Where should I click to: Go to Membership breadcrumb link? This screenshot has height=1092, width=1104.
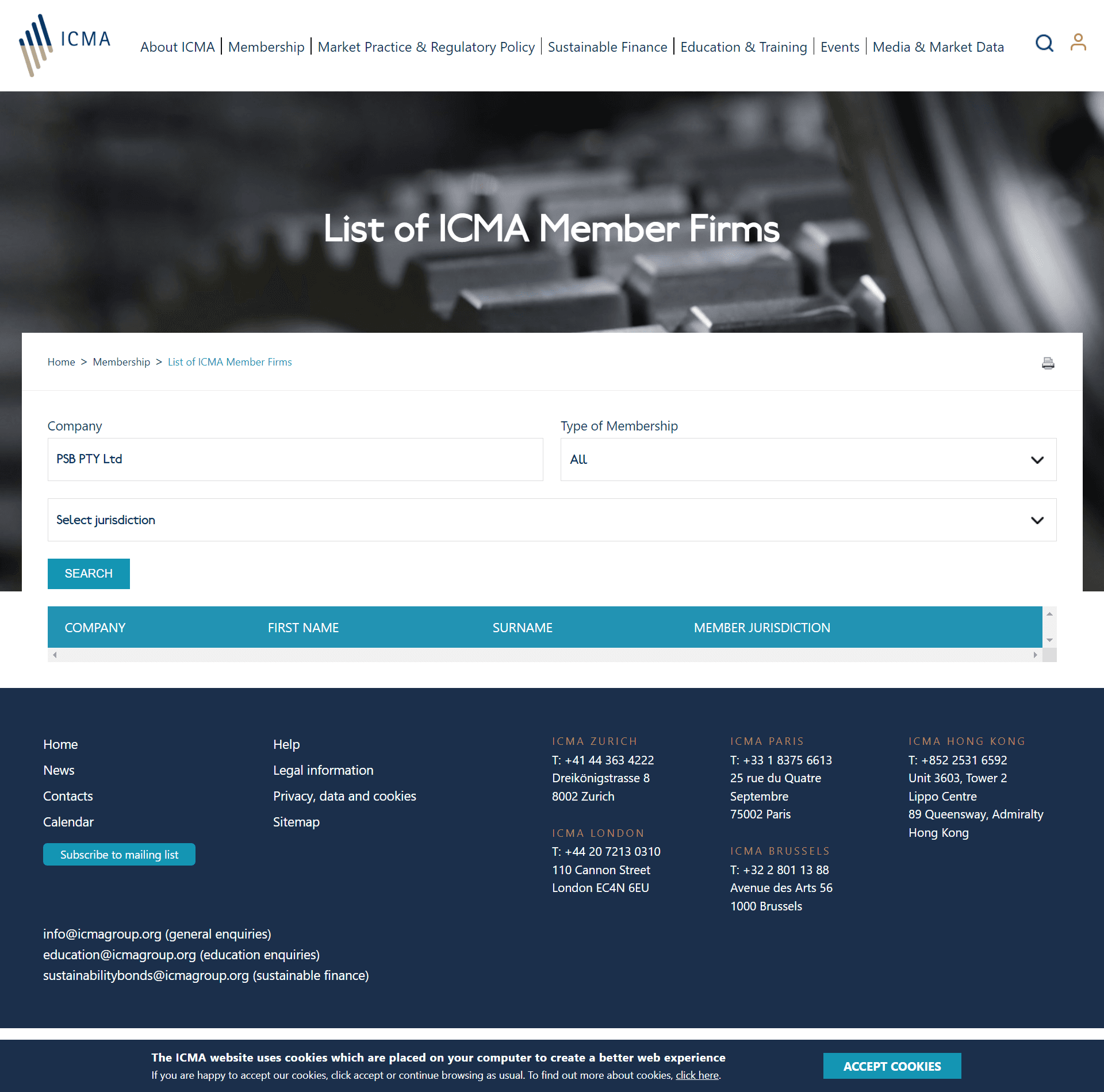pos(121,362)
